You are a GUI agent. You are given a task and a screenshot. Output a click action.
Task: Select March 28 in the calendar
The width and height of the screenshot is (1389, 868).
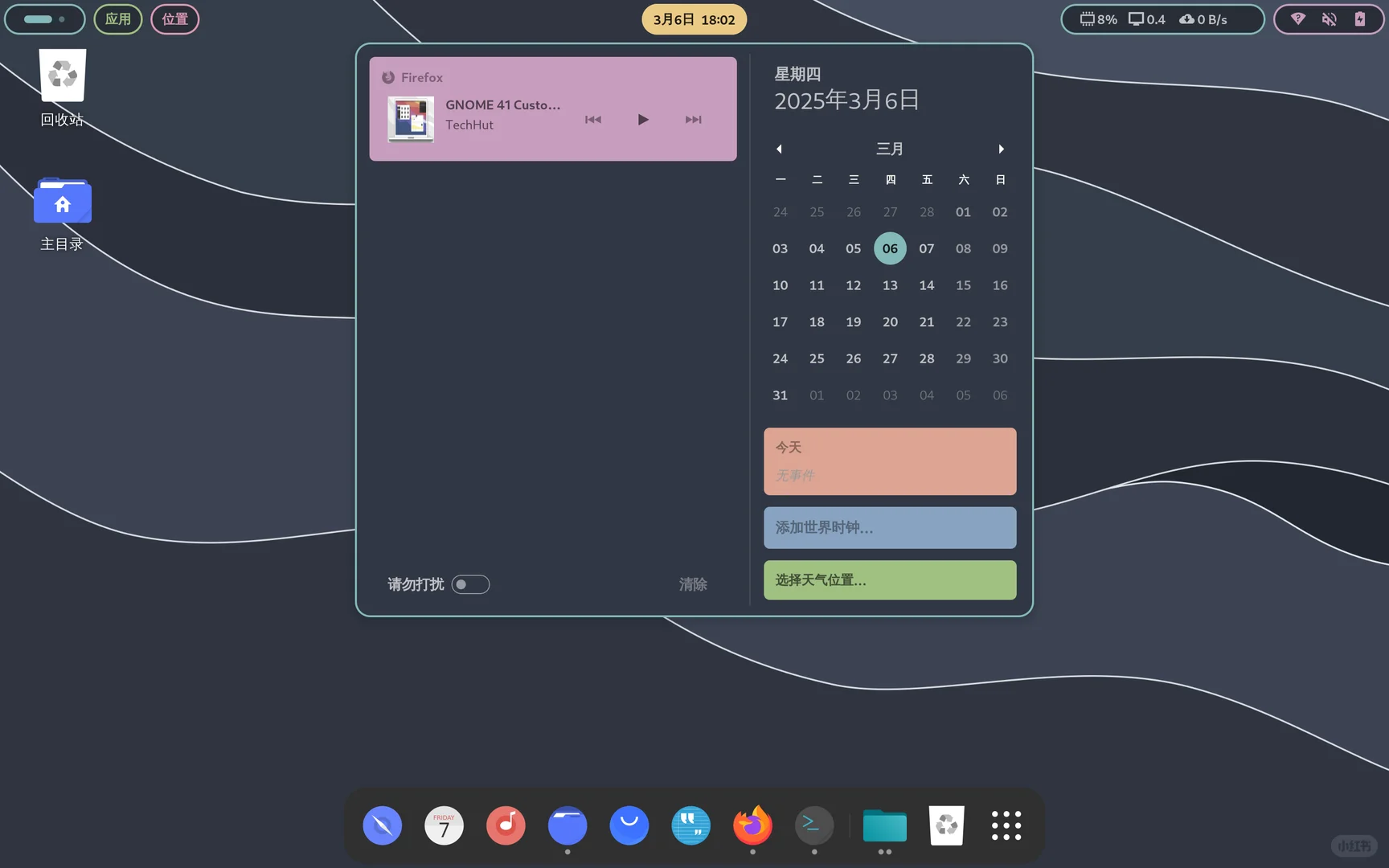(x=927, y=358)
